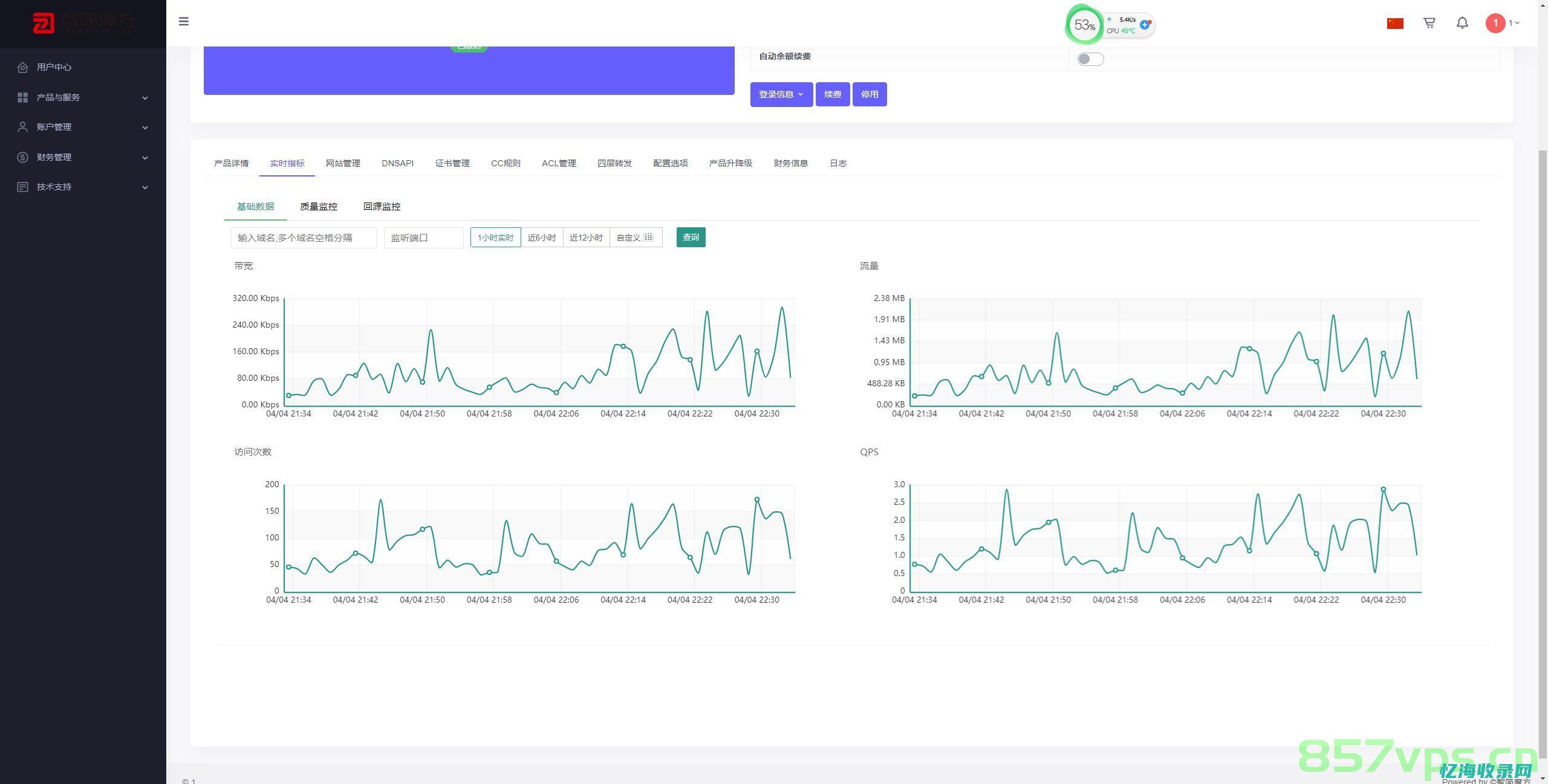Click the 账户管理 person icon
The height and width of the screenshot is (784, 1548).
[23, 127]
